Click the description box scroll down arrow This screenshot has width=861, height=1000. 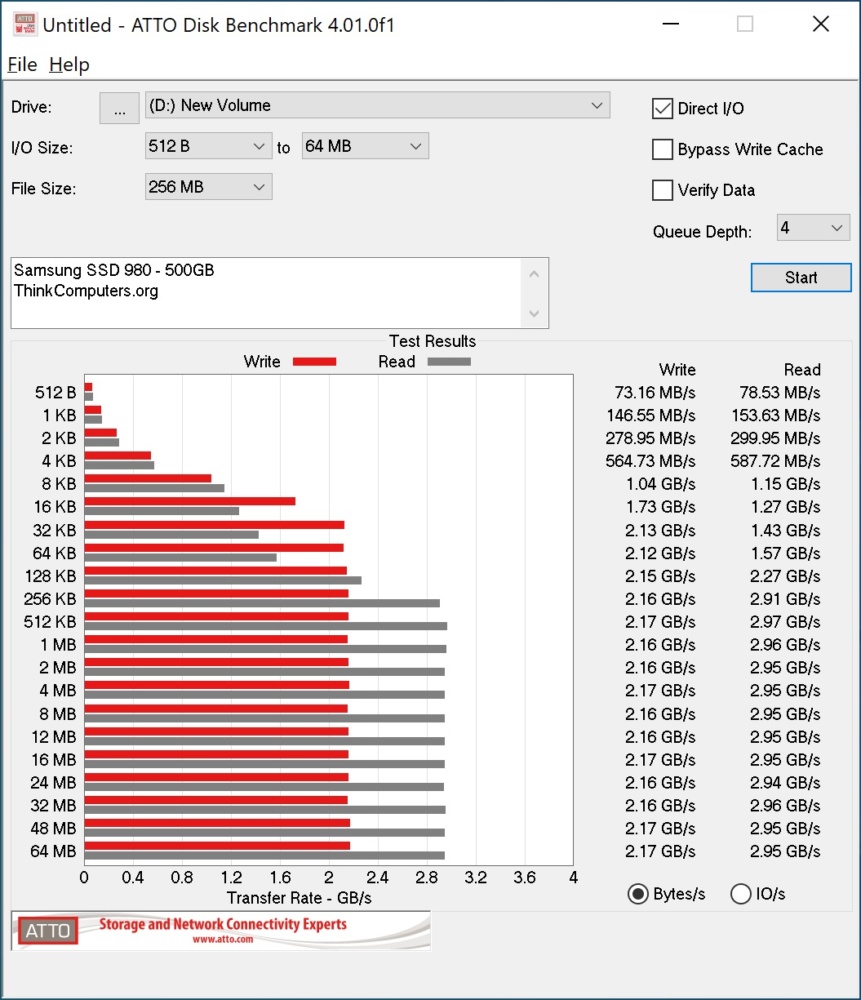pyautogui.click(x=534, y=313)
